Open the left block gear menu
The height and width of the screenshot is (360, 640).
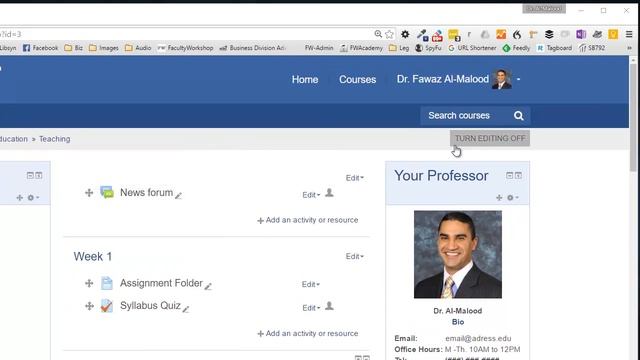pyautogui.click(x=33, y=198)
